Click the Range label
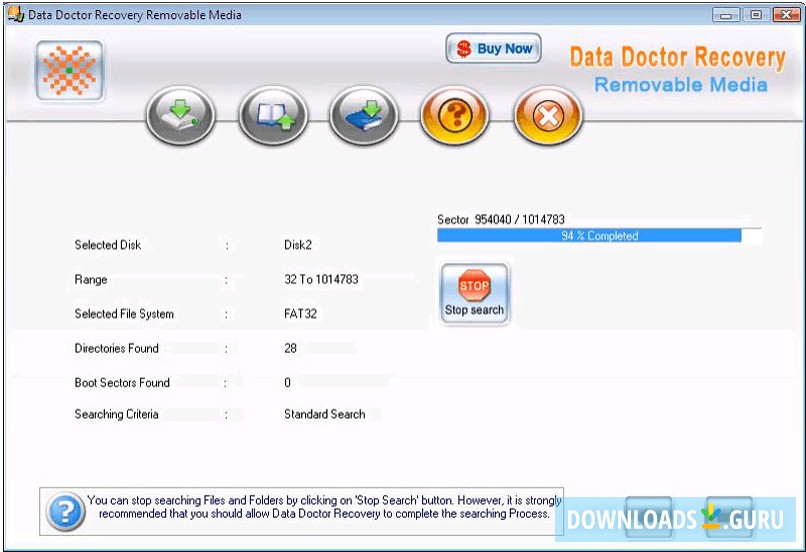 point(91,280)
